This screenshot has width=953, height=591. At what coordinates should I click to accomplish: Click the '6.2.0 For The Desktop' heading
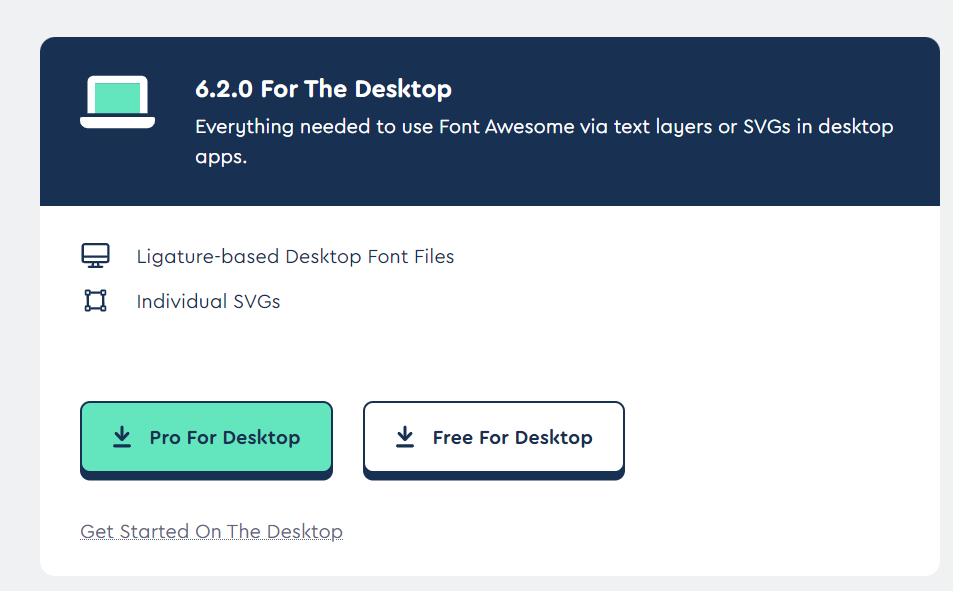[323, 89]
